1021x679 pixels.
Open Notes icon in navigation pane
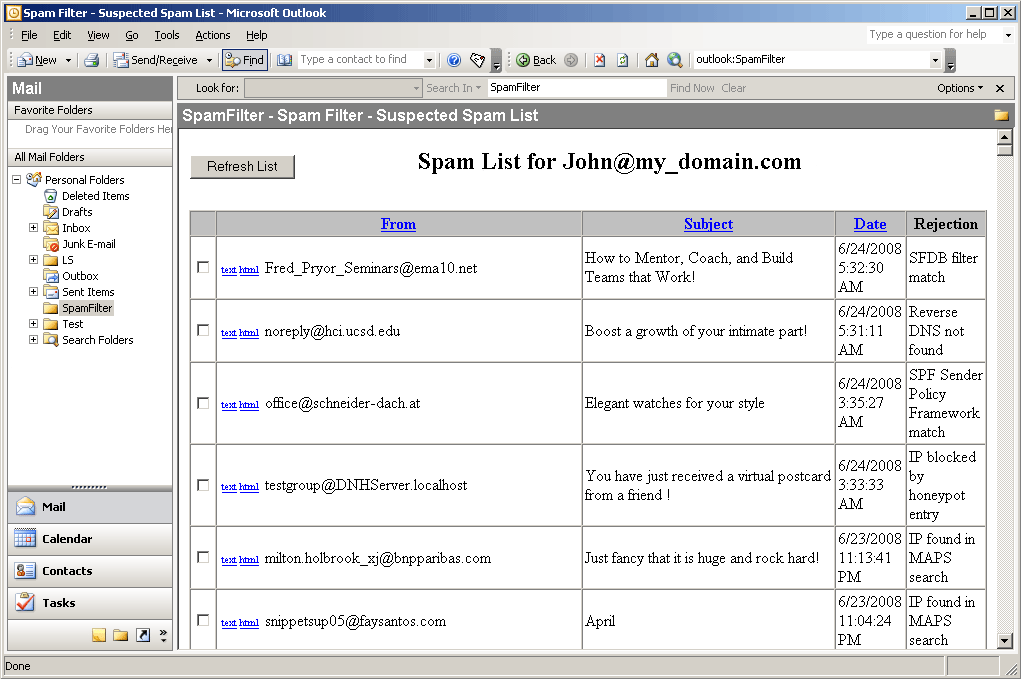click(99, 635)
